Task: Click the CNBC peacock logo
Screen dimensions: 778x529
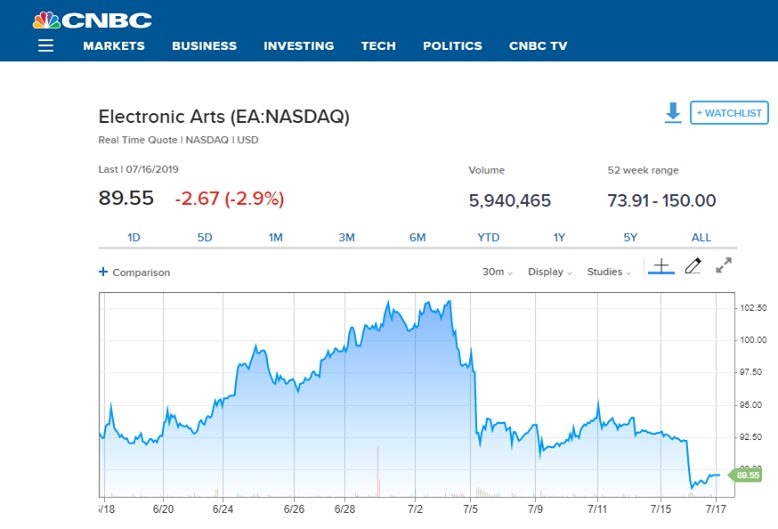Action: [45, 20]
